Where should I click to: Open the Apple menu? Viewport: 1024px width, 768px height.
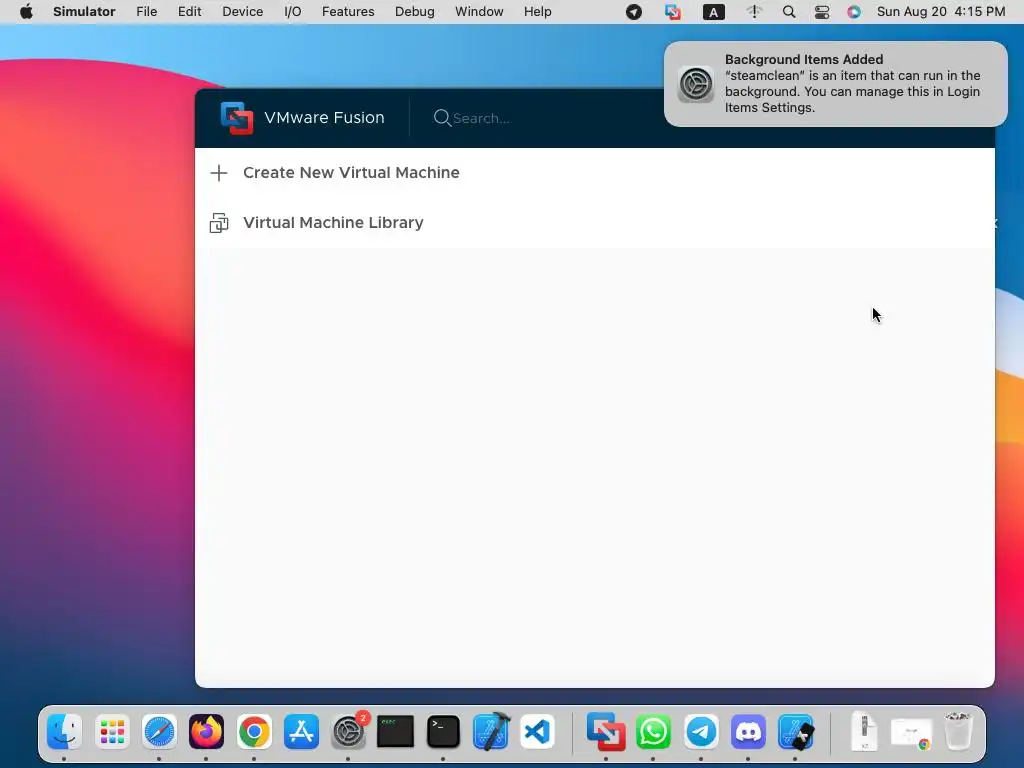[26, 12]
